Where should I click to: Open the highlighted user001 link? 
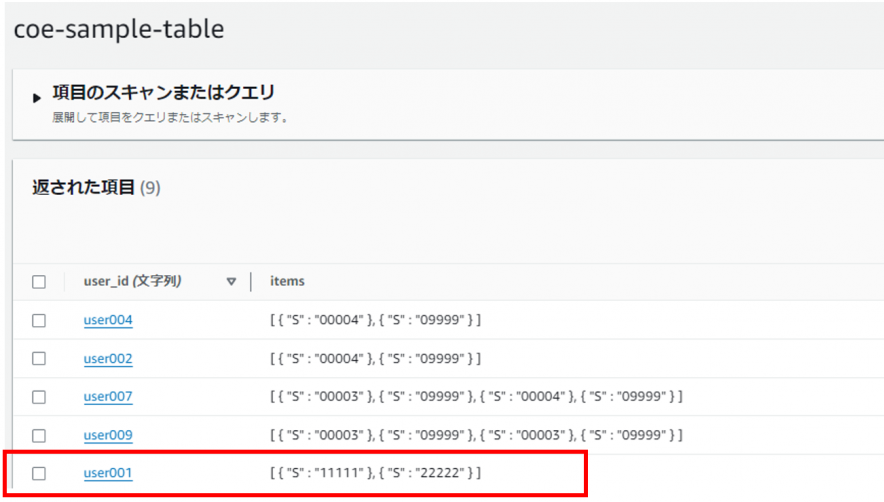(108, 473)
